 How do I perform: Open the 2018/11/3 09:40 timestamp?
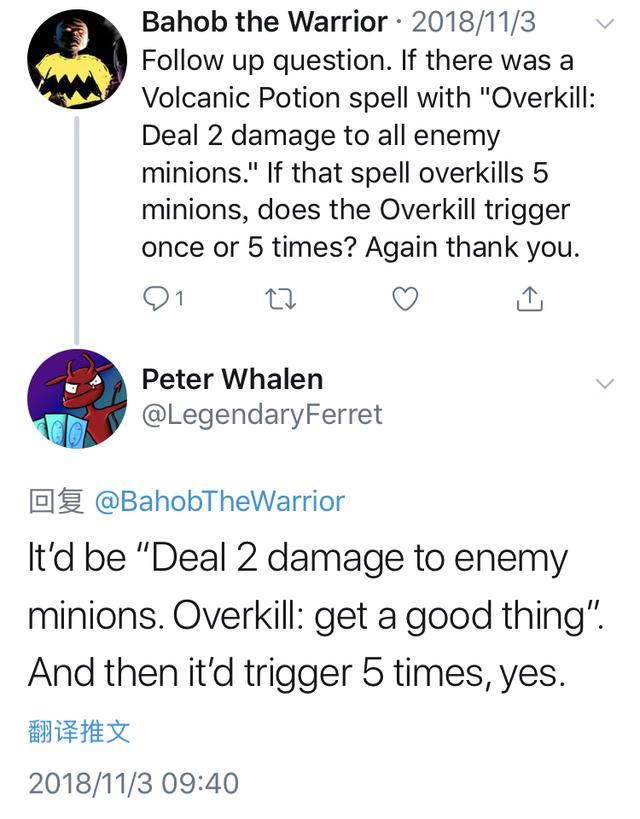pos(134,781)
